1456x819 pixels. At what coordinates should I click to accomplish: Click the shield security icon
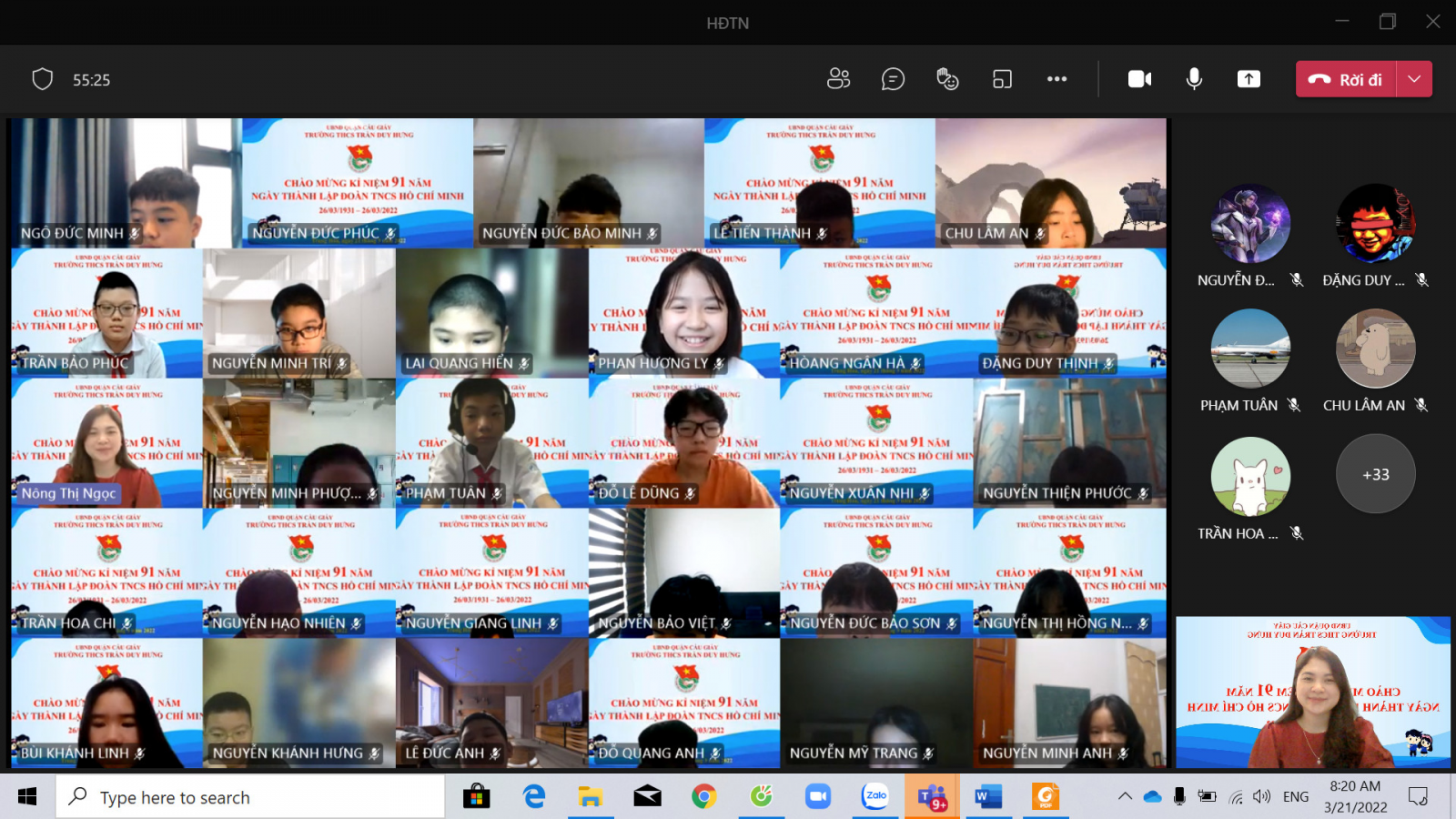click(x=43, y=79)
